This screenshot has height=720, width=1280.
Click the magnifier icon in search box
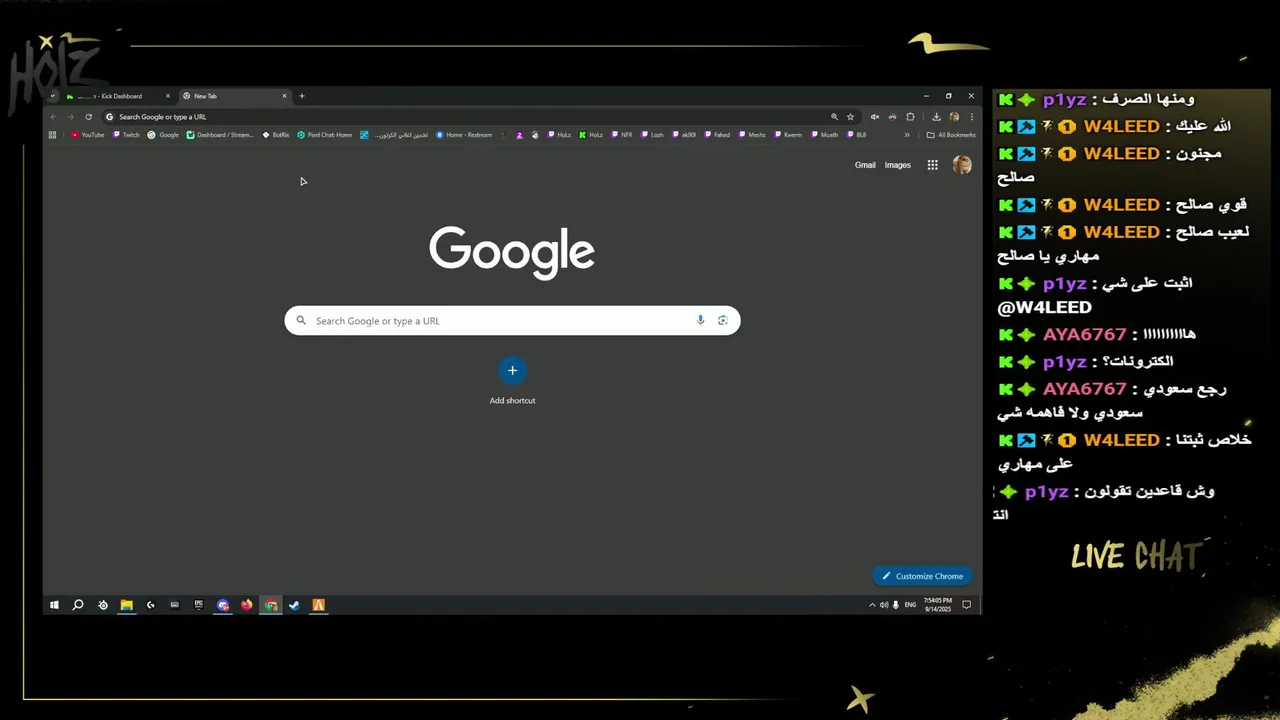pos(301,321)
